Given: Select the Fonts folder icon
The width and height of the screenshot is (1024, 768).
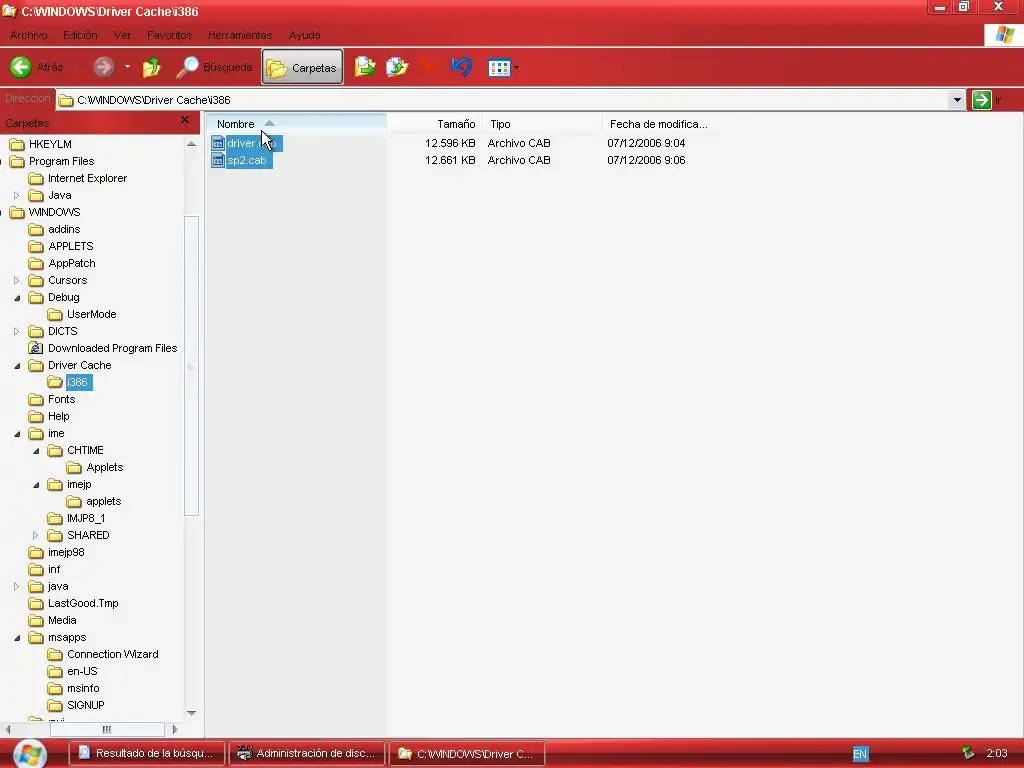Looking at the screenshot, I should [x=36, y=399].
